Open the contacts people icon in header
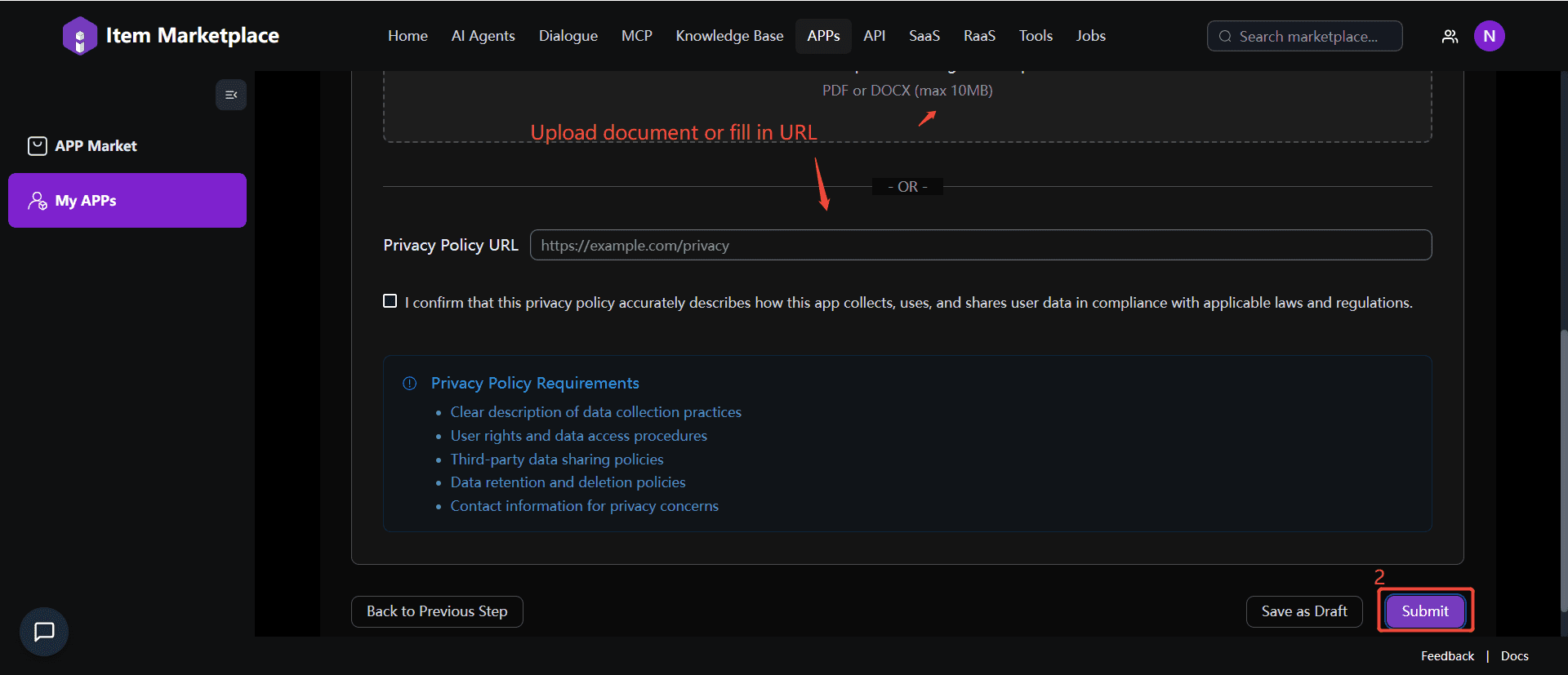The height and width of the screenshot is (675, 1568). point(1450,36)
